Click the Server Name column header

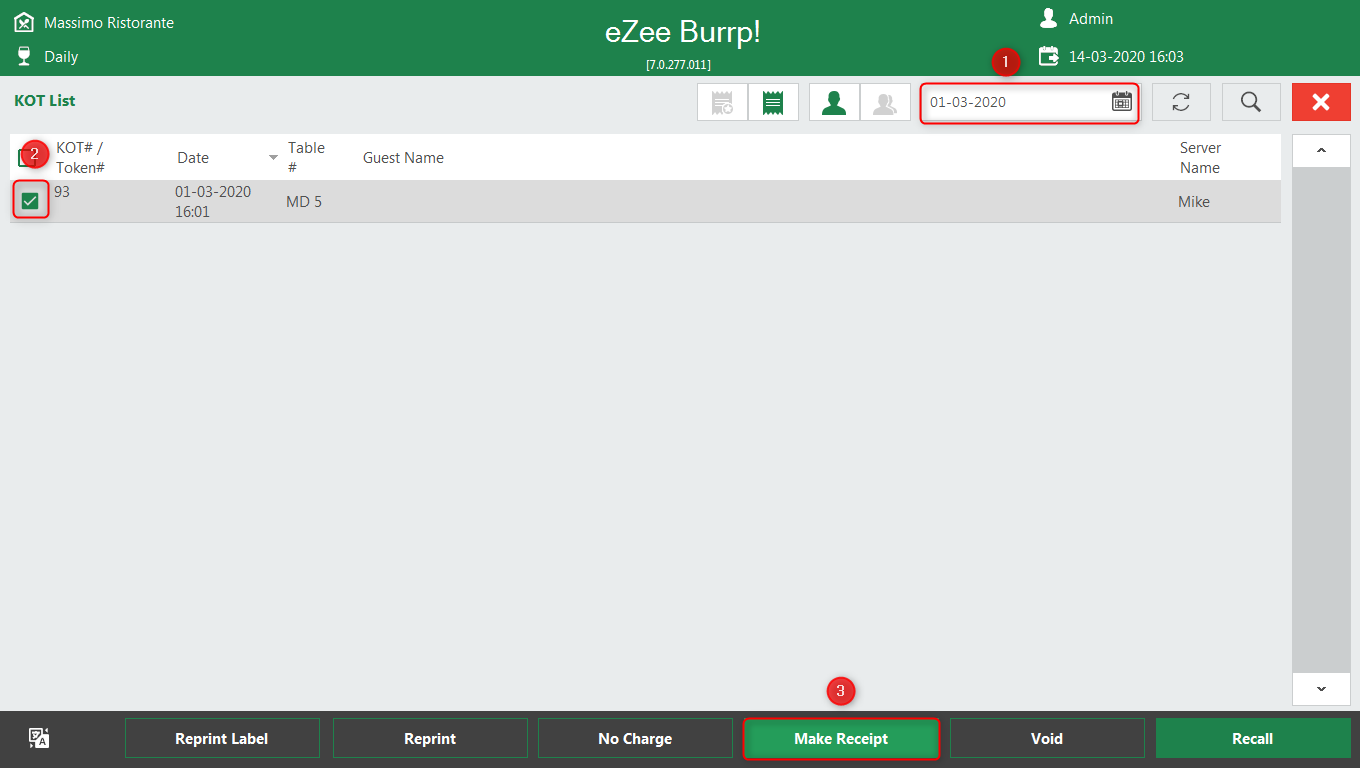[x=1200, y=157]
